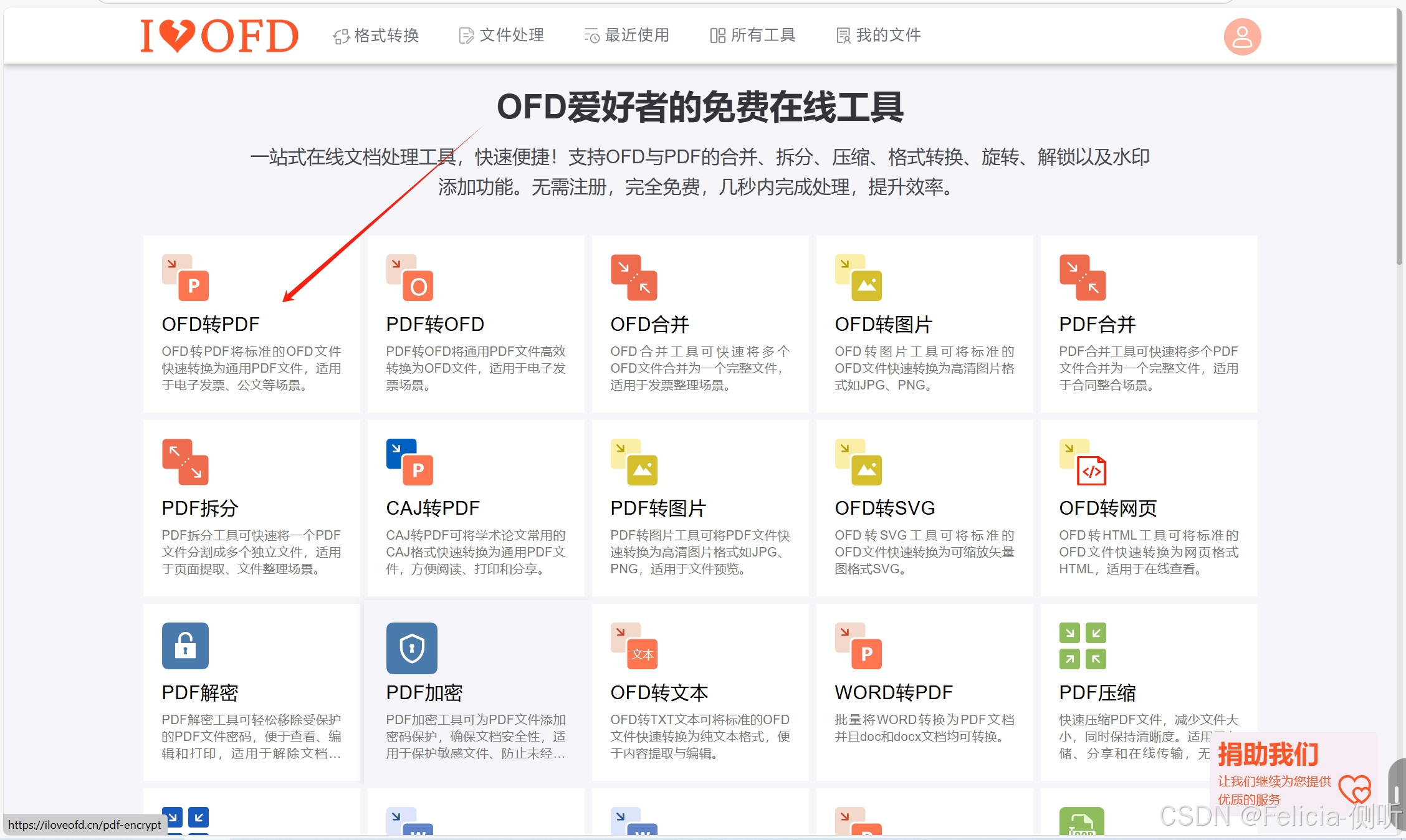Open the WORD转PDF tool title

(894, 692)
